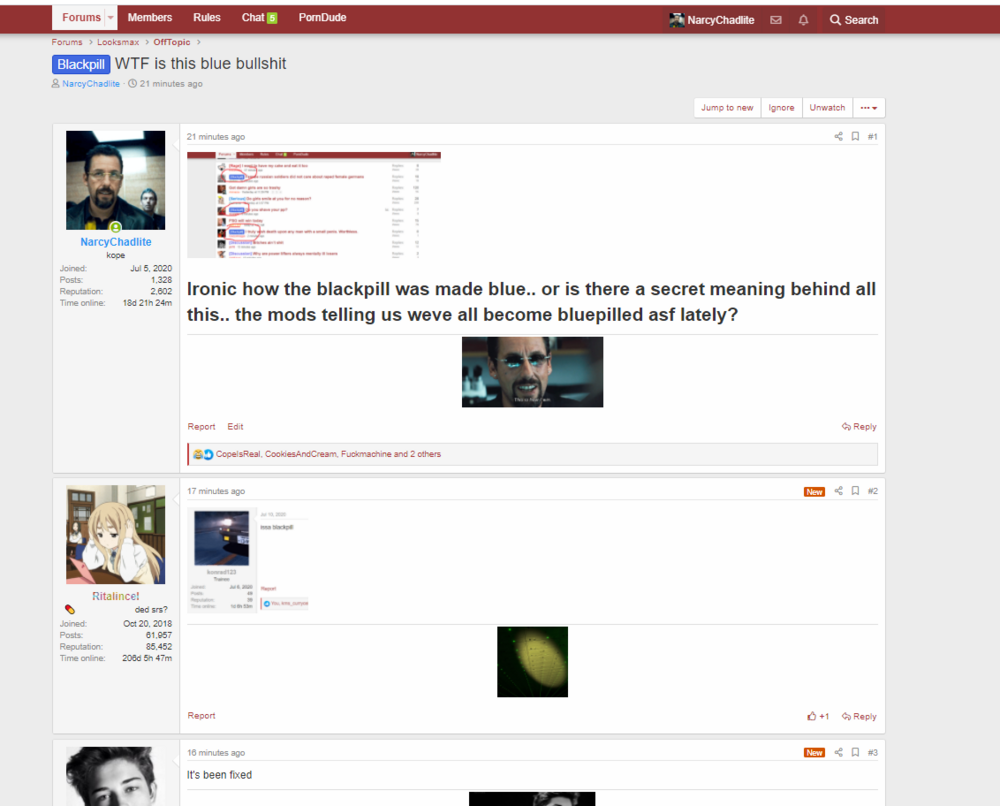
Task: Expand the Forums dropdown arrow
Action: (111, 18)
